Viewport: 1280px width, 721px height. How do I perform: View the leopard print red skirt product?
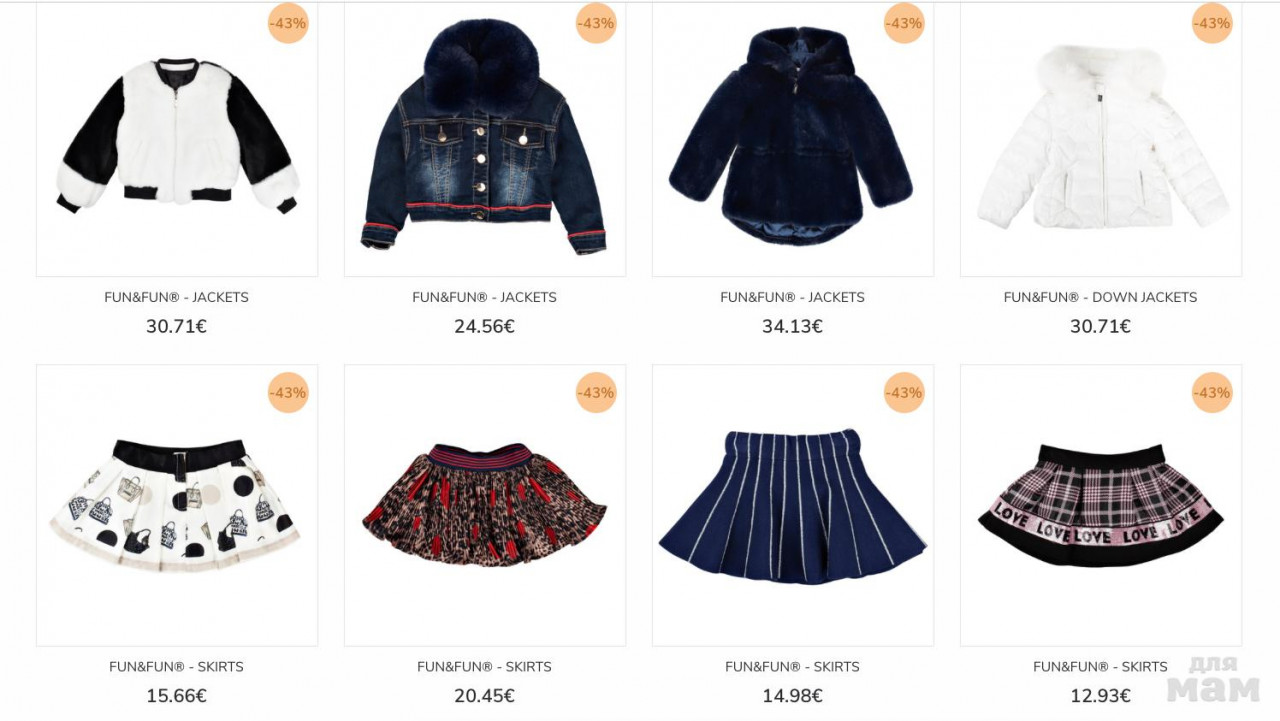pos(485,505)
